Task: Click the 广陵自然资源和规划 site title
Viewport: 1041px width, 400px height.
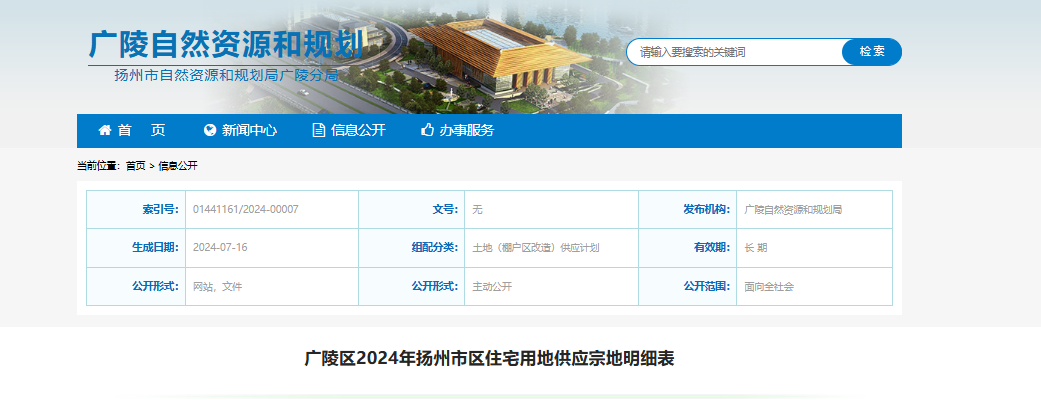Action: [226, 45]
